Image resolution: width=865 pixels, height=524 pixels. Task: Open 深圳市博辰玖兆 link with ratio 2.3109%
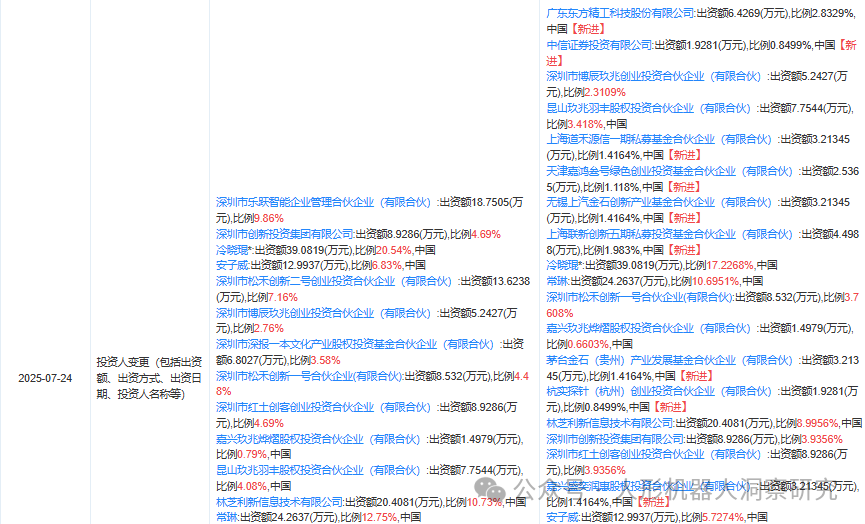(653, 76)
